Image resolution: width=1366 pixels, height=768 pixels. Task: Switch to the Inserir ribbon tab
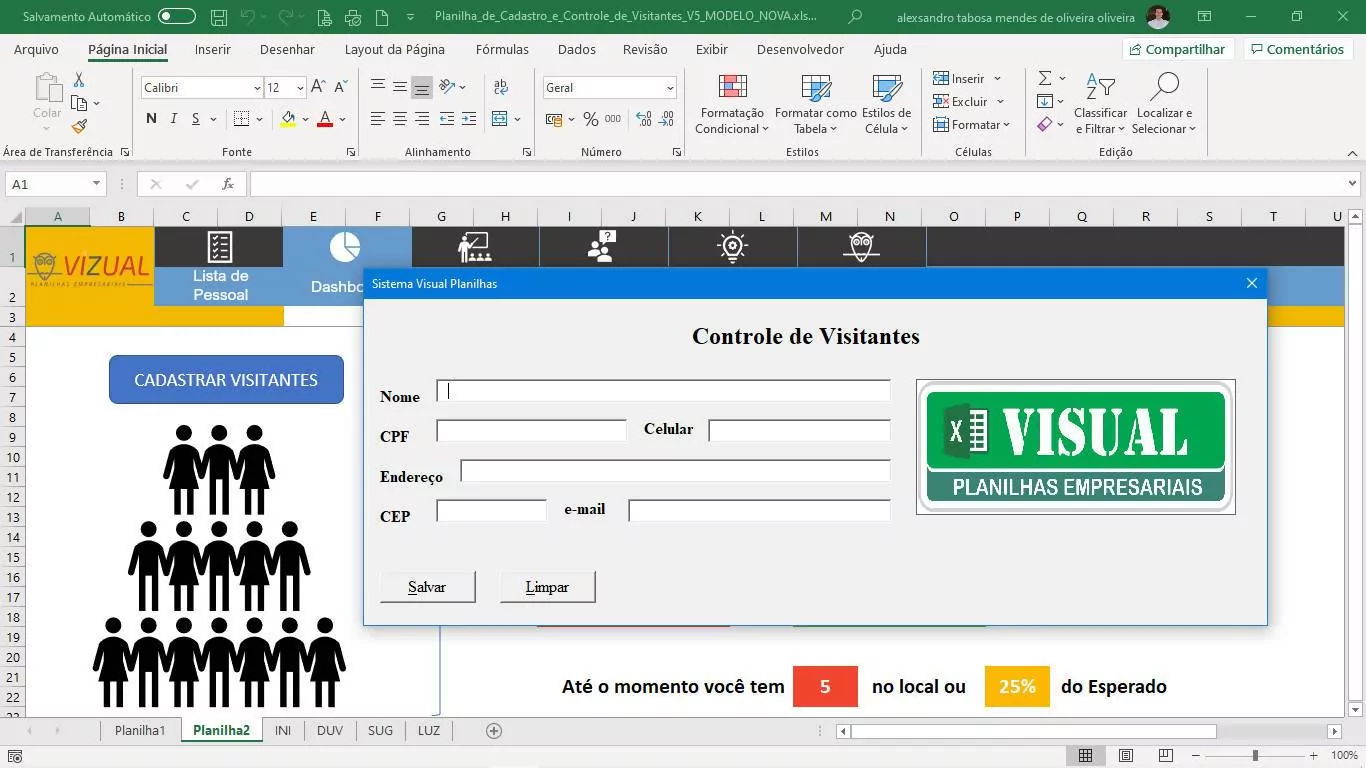click(x=213, y=49)
